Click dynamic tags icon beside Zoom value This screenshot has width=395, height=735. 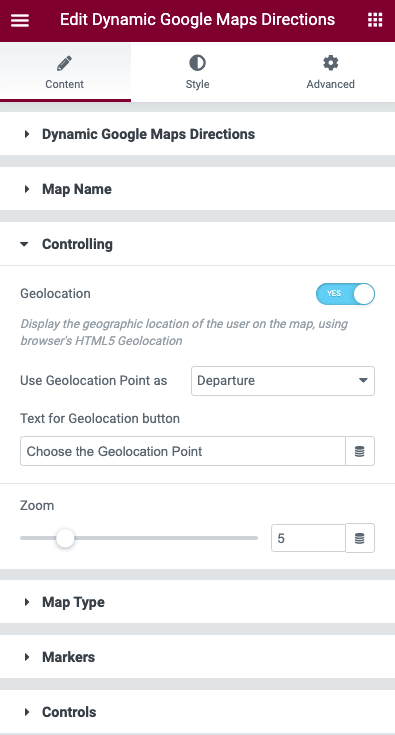point(360,538)
